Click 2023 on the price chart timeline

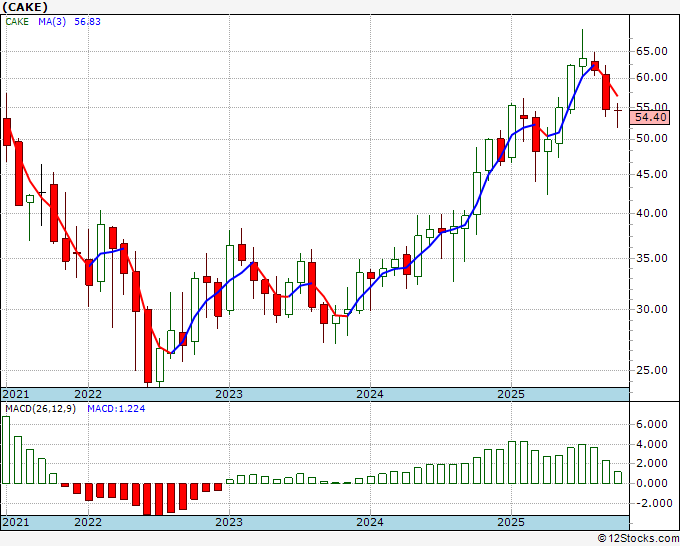pyautogui.click(x=229, y=394)
